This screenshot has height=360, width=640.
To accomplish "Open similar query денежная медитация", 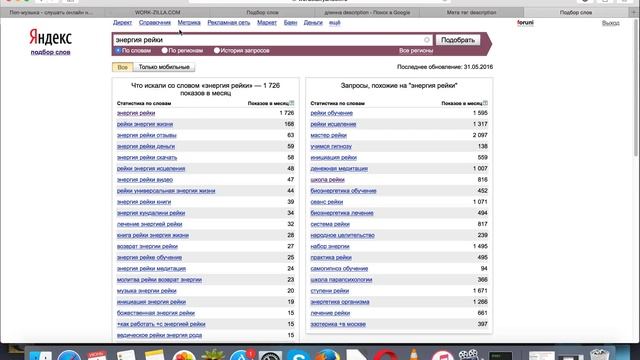I will pyautogui.click(x=339, y=169).
